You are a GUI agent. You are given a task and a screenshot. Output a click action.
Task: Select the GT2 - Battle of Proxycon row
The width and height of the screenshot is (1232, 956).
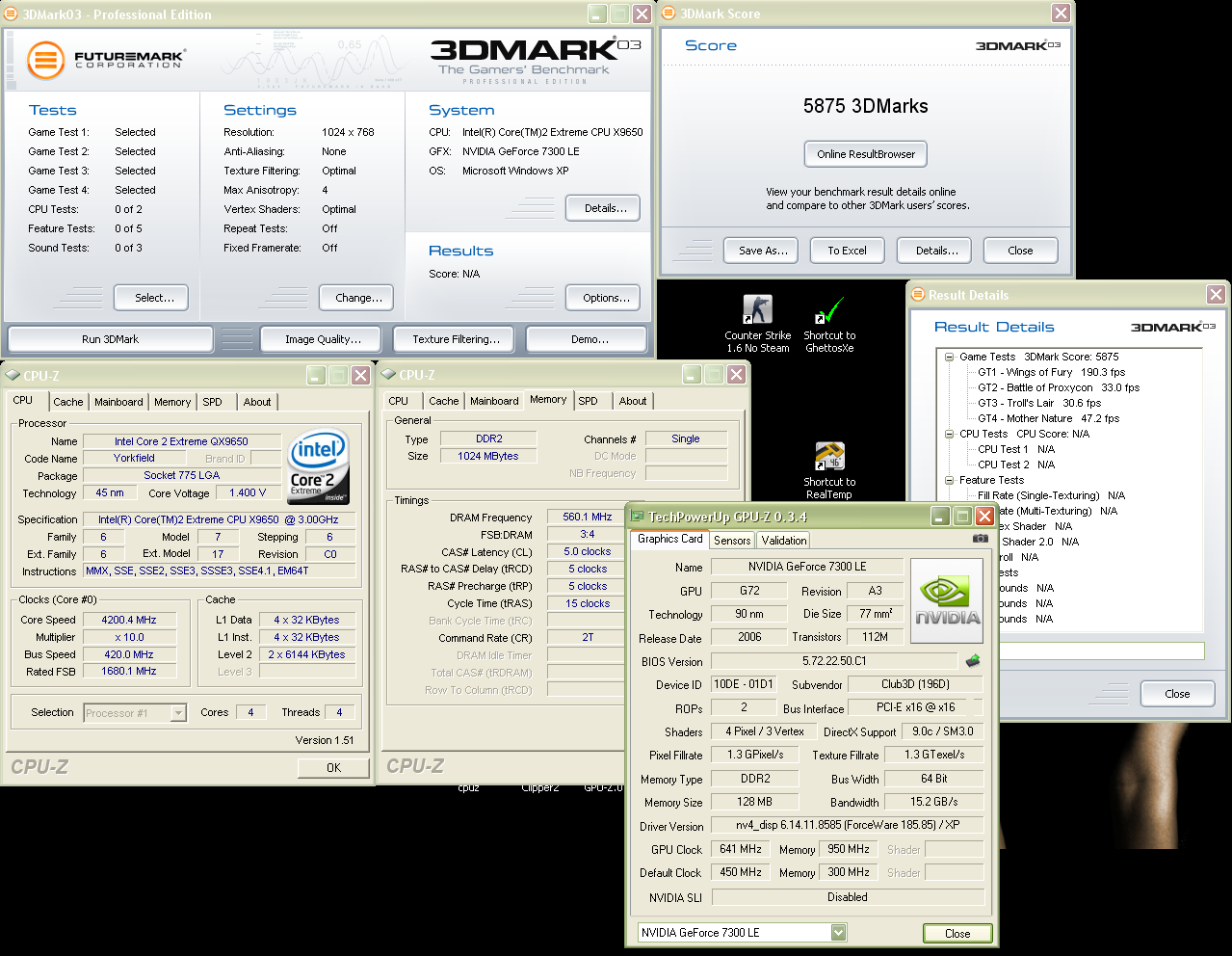click(x=1059, y=387)
